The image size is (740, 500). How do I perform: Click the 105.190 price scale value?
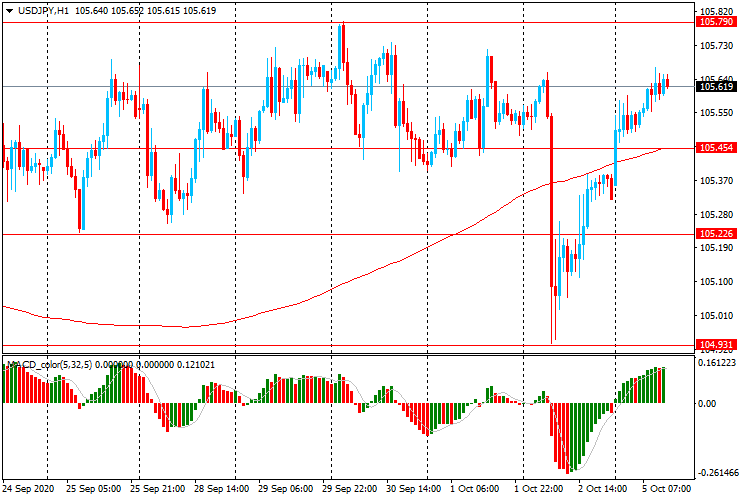click(x=716, y=248)
